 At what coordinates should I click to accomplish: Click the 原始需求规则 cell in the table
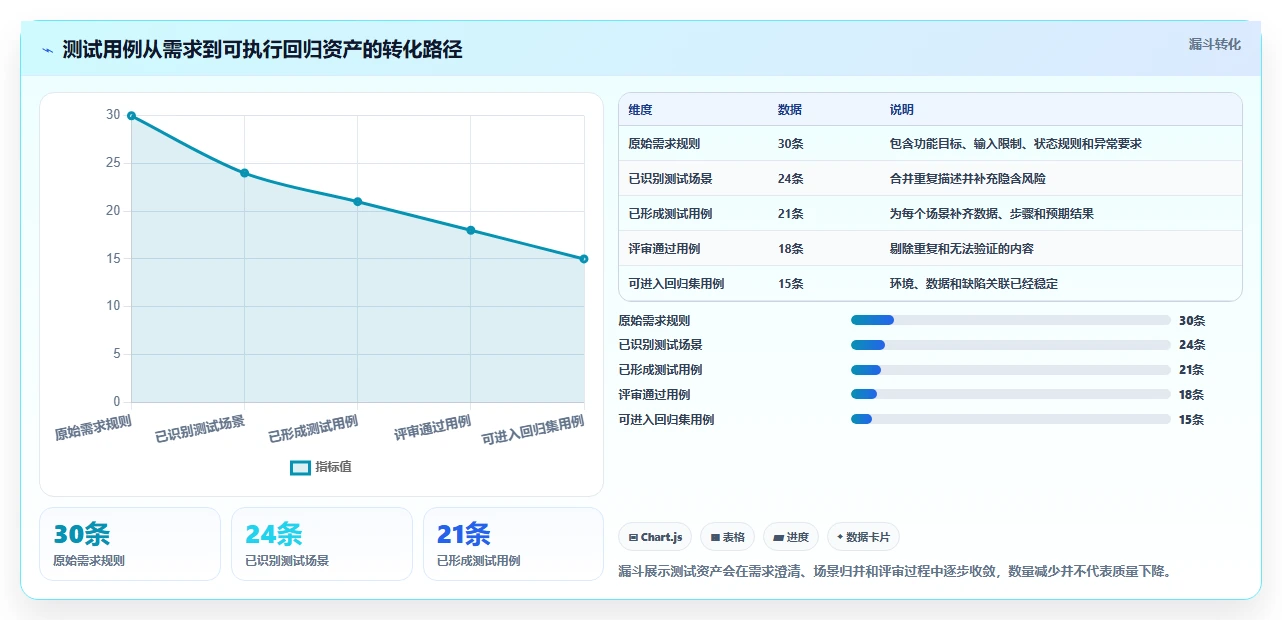pos(664,144)
